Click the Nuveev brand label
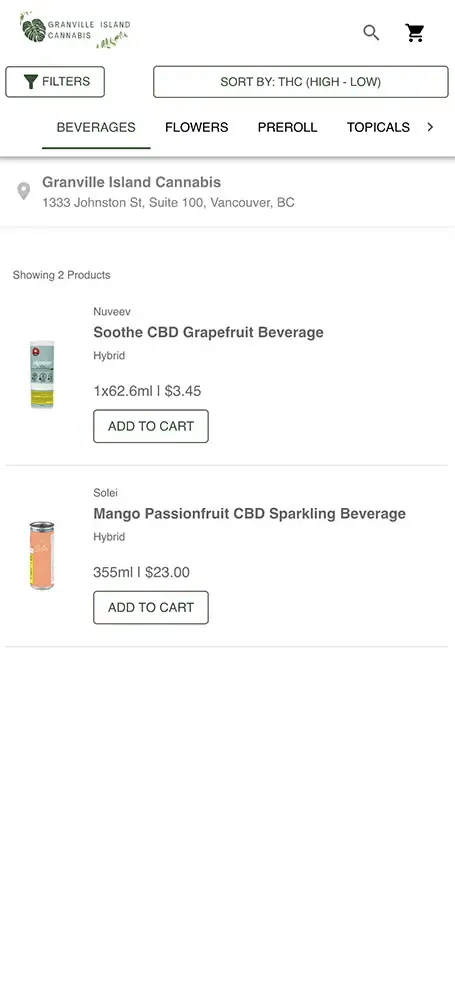 tap(112, 312)
